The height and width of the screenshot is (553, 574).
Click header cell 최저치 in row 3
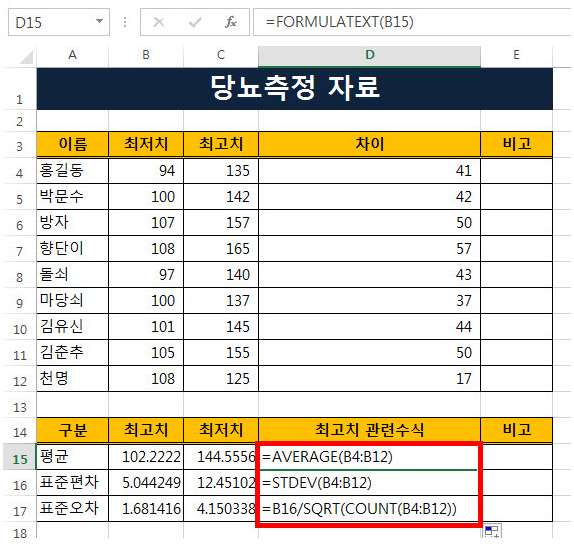point(146,144)
